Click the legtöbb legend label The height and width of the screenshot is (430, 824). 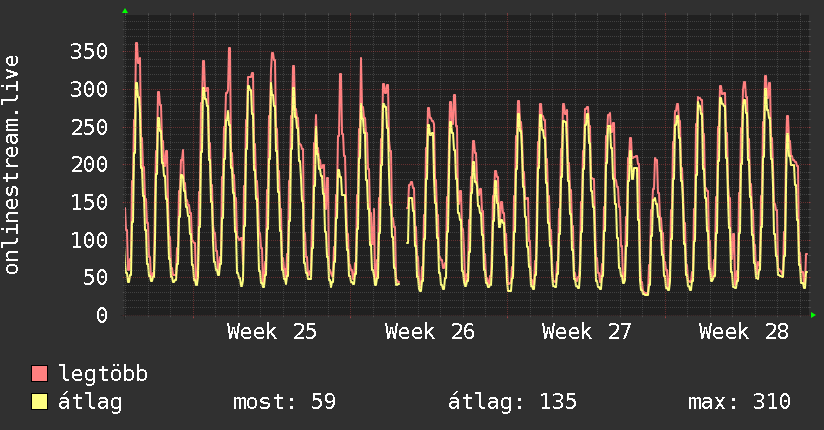click(103, 373)
